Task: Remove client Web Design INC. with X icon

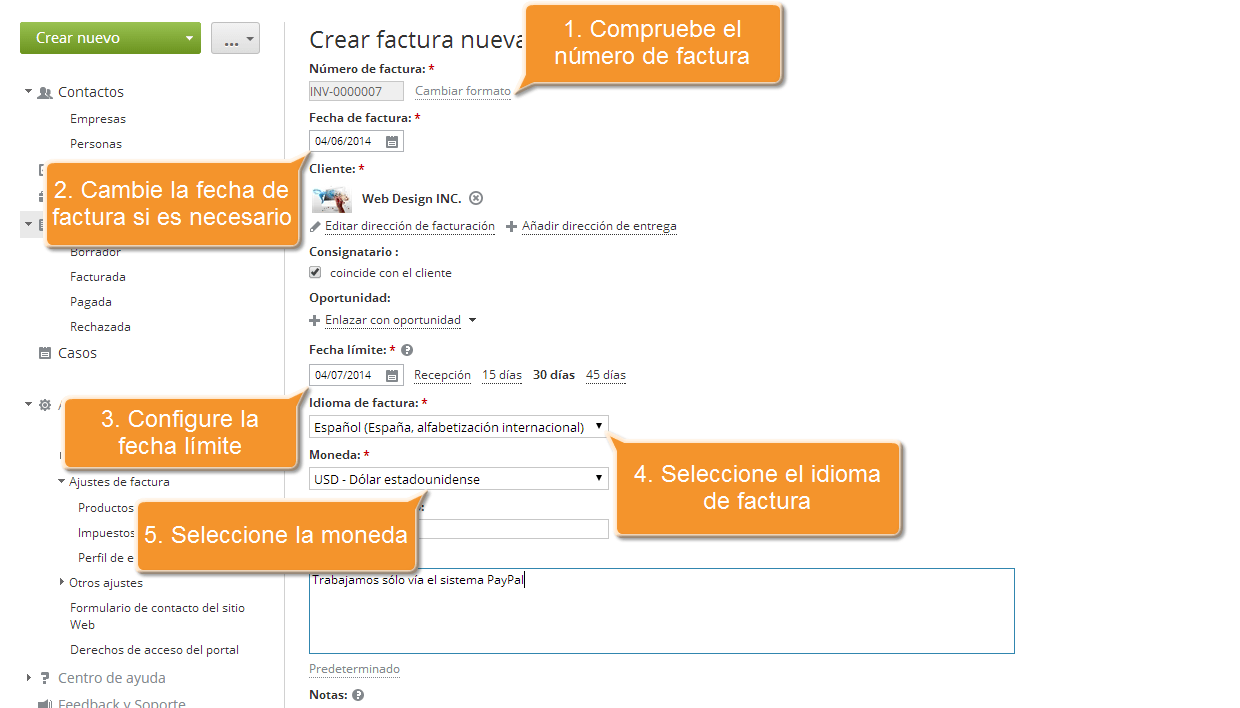Action: 476,198
